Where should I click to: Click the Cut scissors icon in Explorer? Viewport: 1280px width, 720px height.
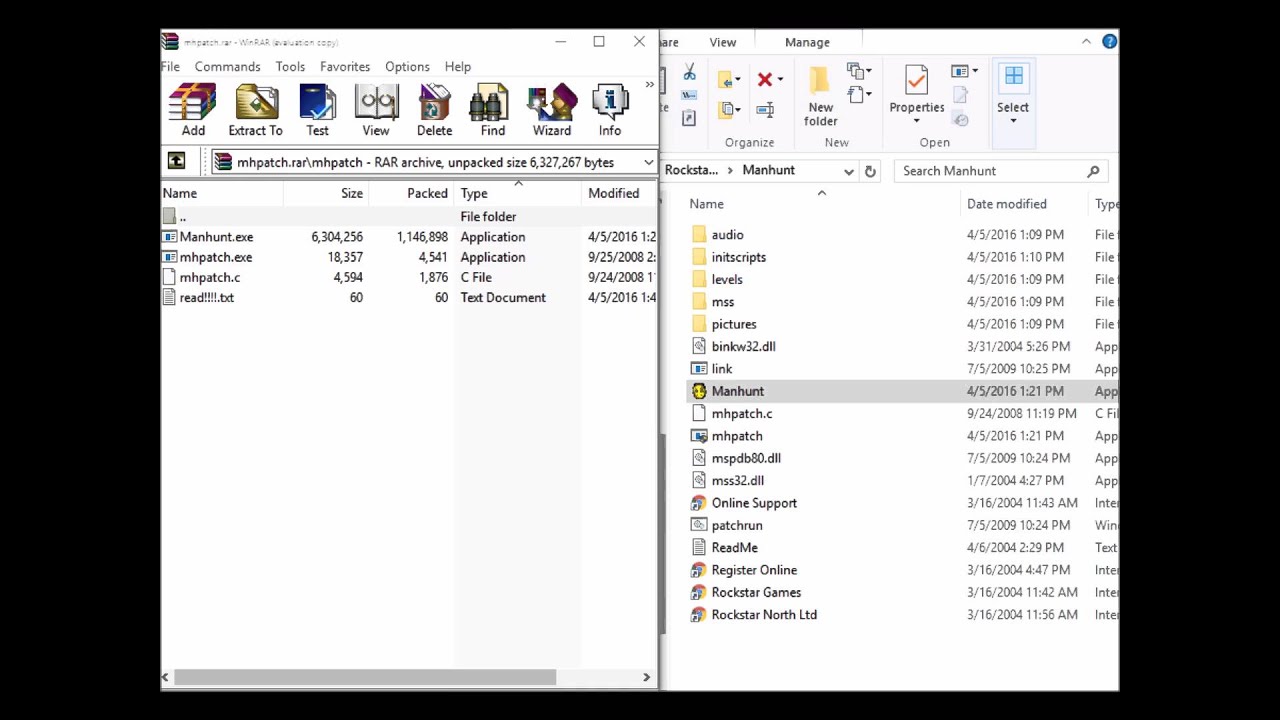click(689, 73)
